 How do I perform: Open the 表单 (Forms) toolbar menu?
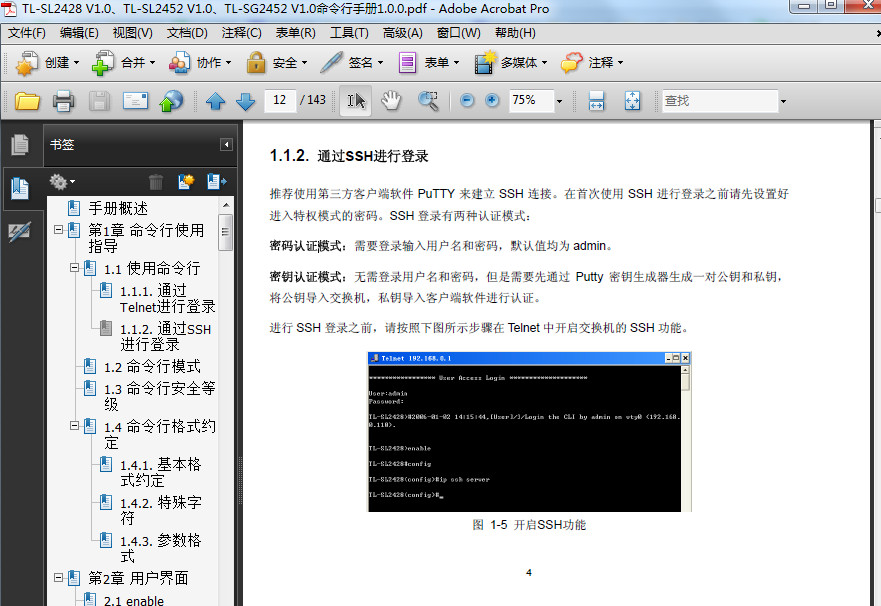coord(428,62)
